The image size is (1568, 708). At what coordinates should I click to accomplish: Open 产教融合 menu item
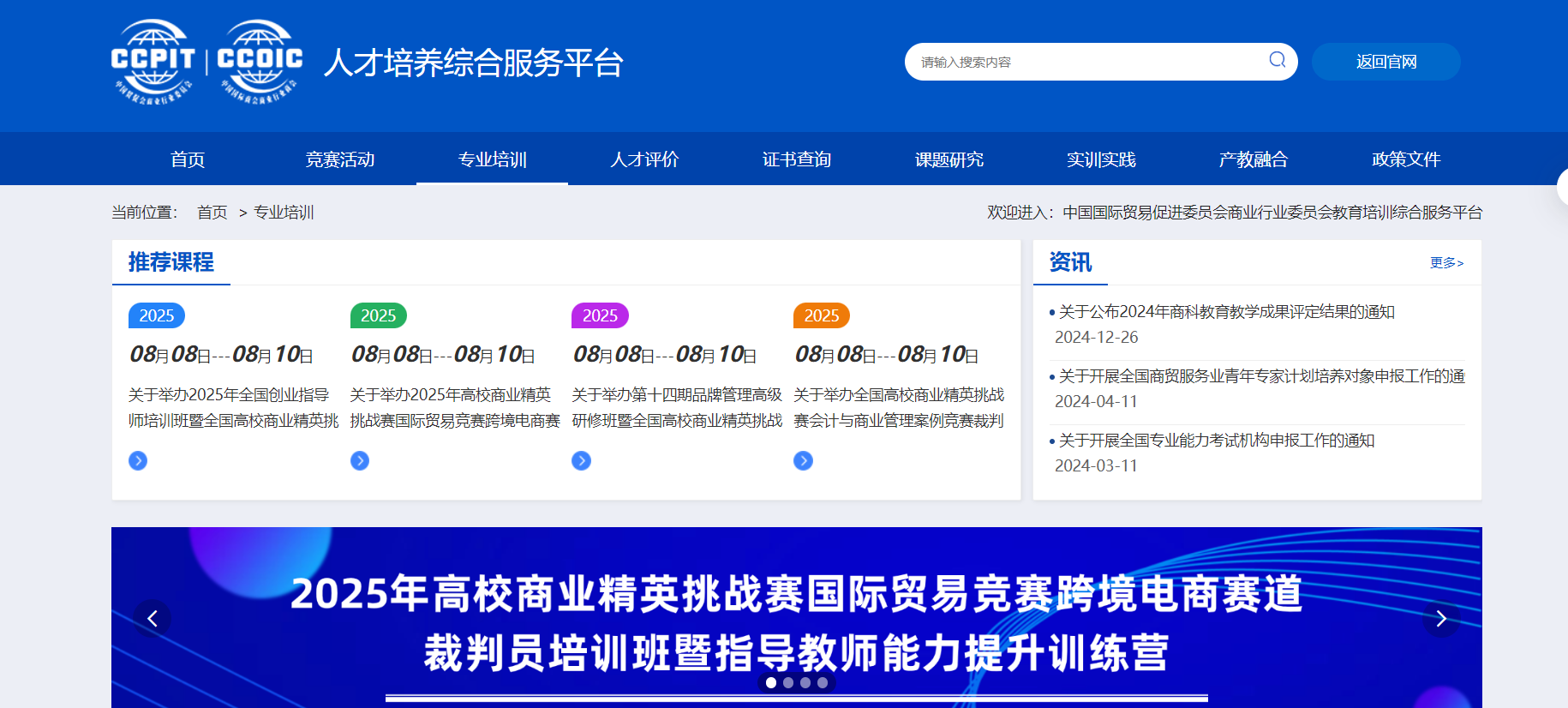tap(1254, 159)
